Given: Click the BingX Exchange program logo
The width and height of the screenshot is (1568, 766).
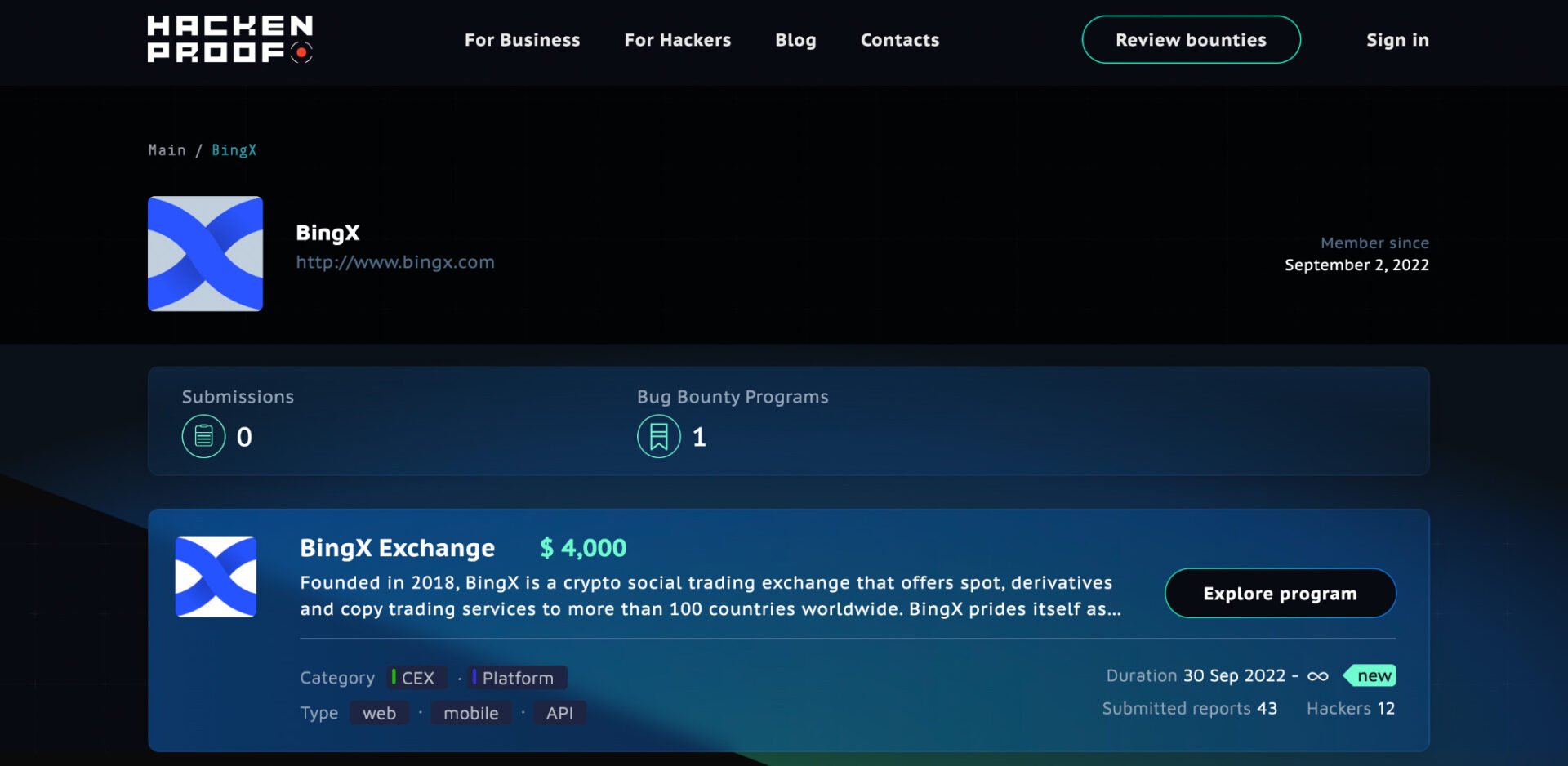Looking at the screenshot, I should pyautogui.click(x=216, y=577).
